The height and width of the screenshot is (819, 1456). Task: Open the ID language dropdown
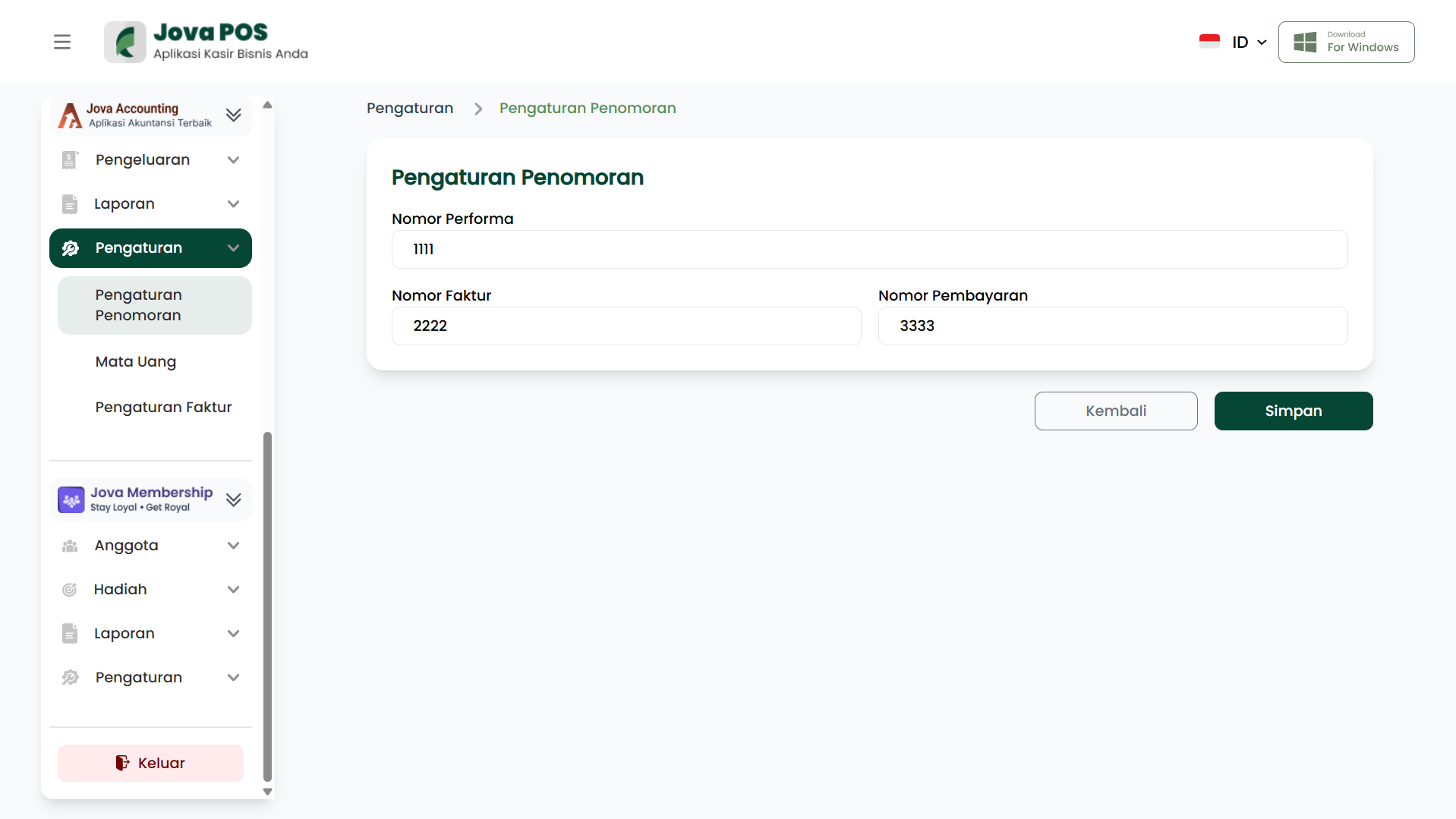(1249, 43)
